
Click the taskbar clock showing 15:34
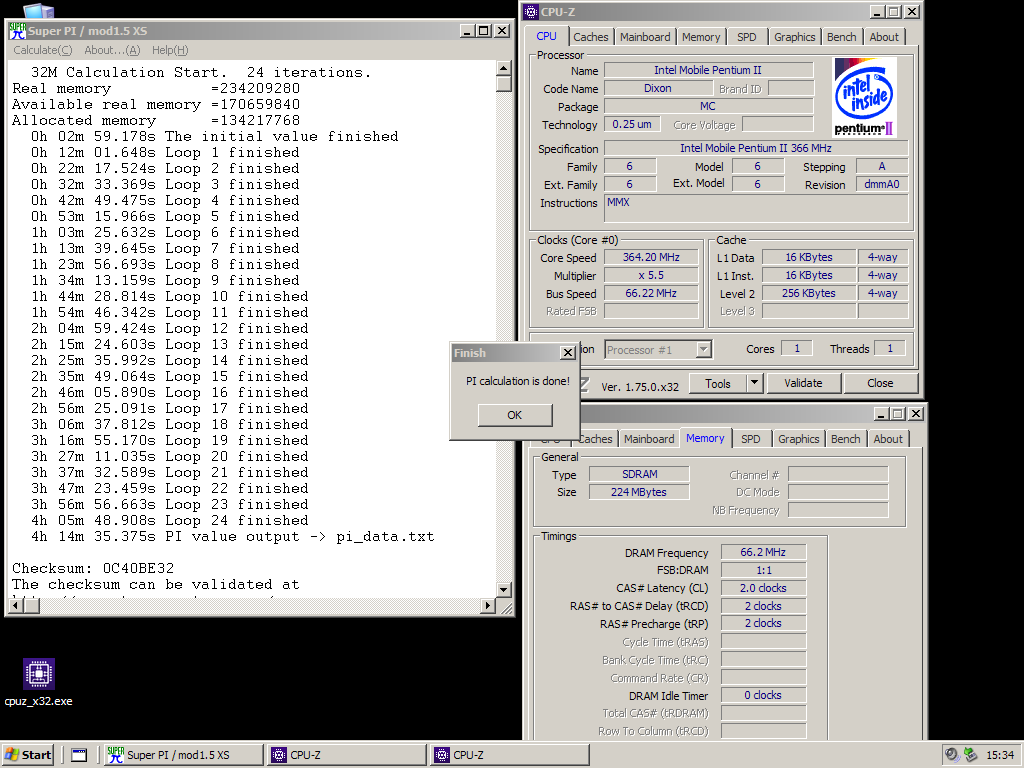tap(1000, 755)
